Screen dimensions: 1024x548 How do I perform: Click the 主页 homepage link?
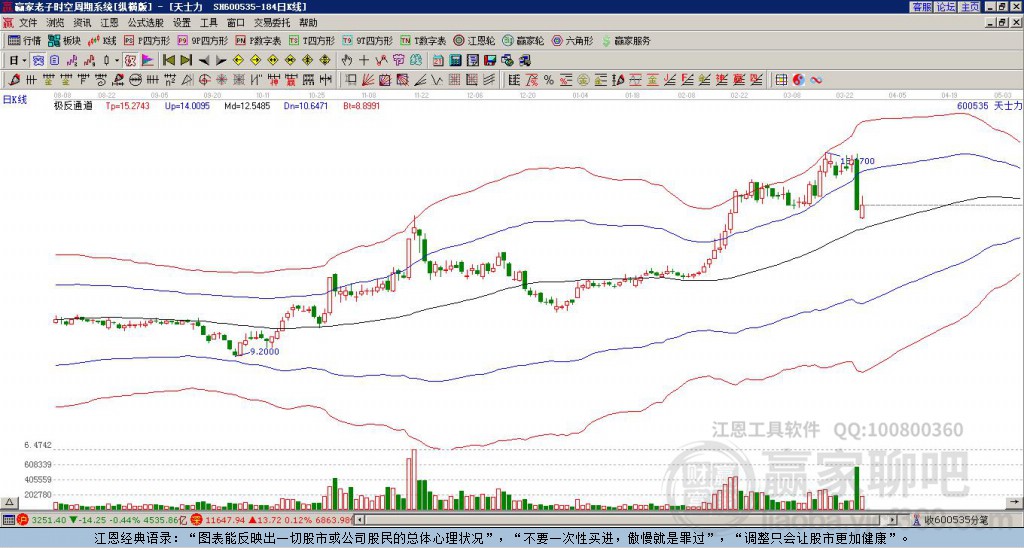click(970, 7)
